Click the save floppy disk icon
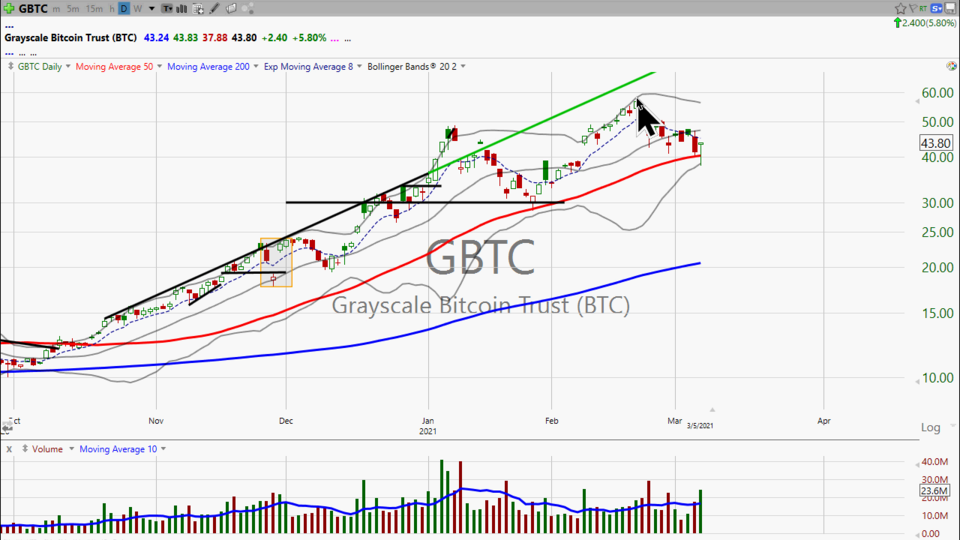960x540 pixels. [950, 8]
